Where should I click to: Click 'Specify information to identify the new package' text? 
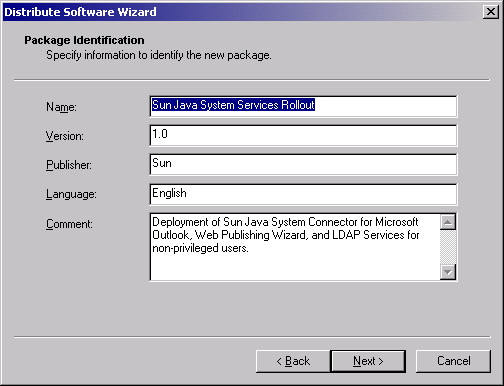tap(159, 55)
